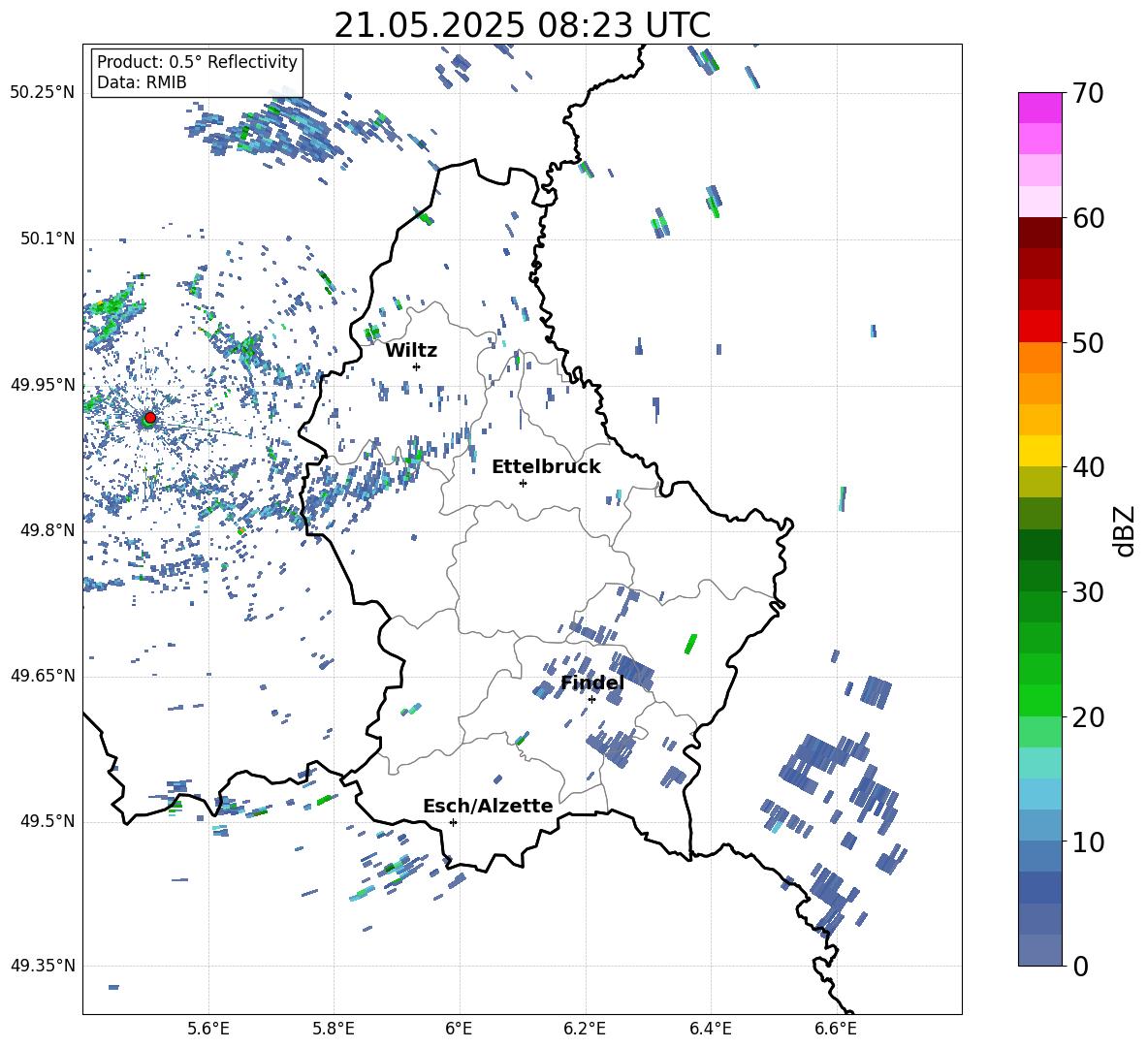The image size is (1148, 1048).
Task: Click the Findel label on map
Action: [592, 683]
